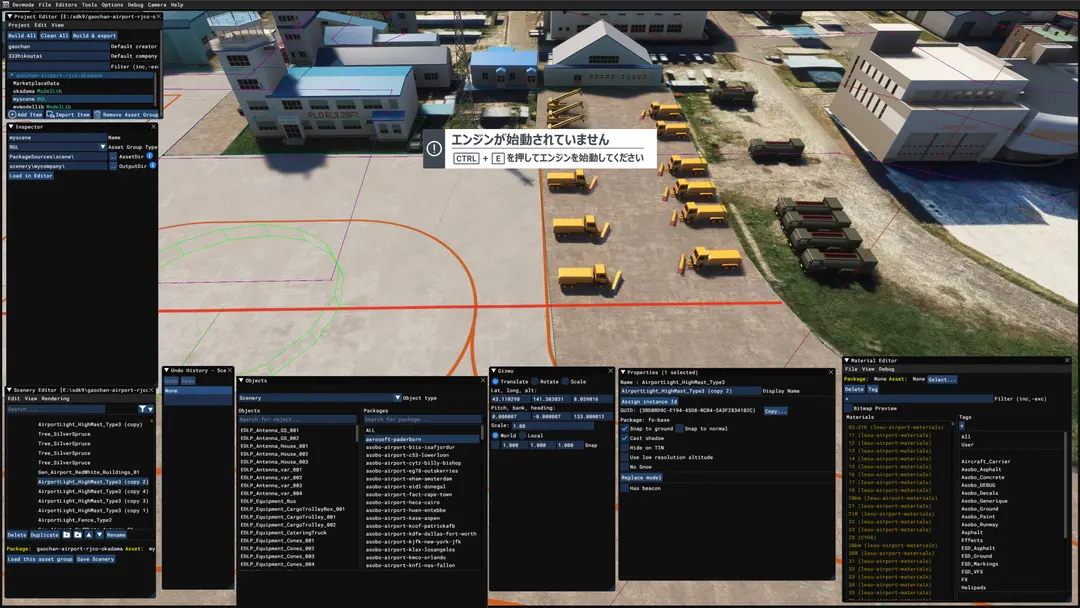The height and width of the screenshot is (608, 1080).
Task: Select the Translate gizmo mode
Action: [x=495, y=381]
